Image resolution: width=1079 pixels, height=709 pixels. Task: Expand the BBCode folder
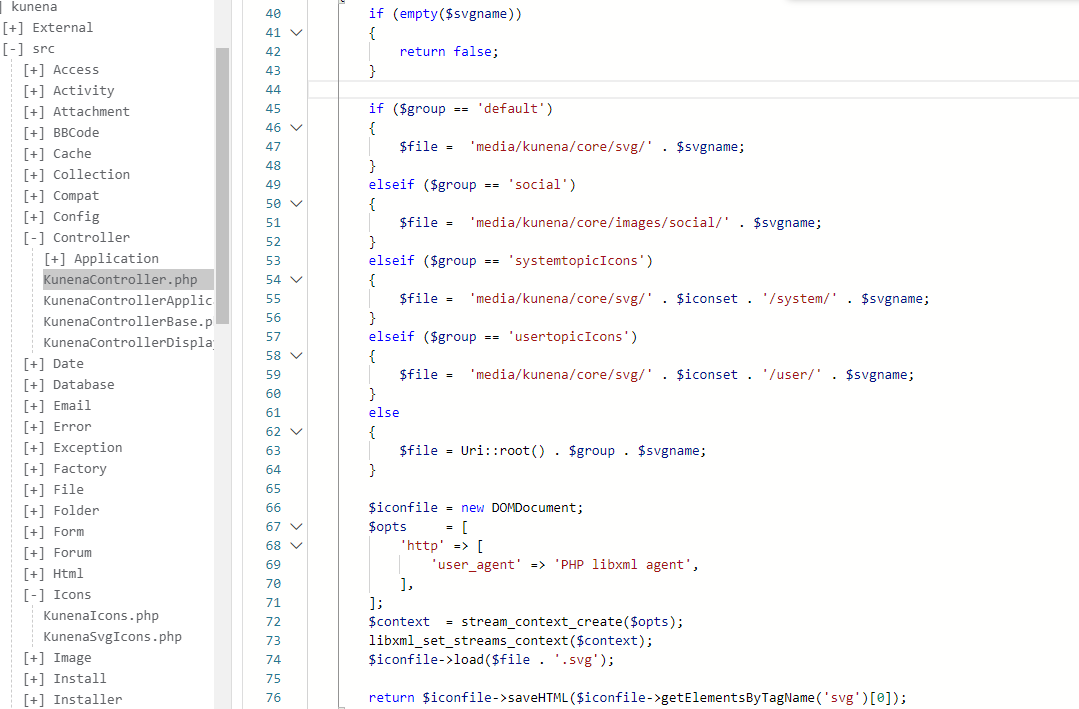tap(34, 133)
